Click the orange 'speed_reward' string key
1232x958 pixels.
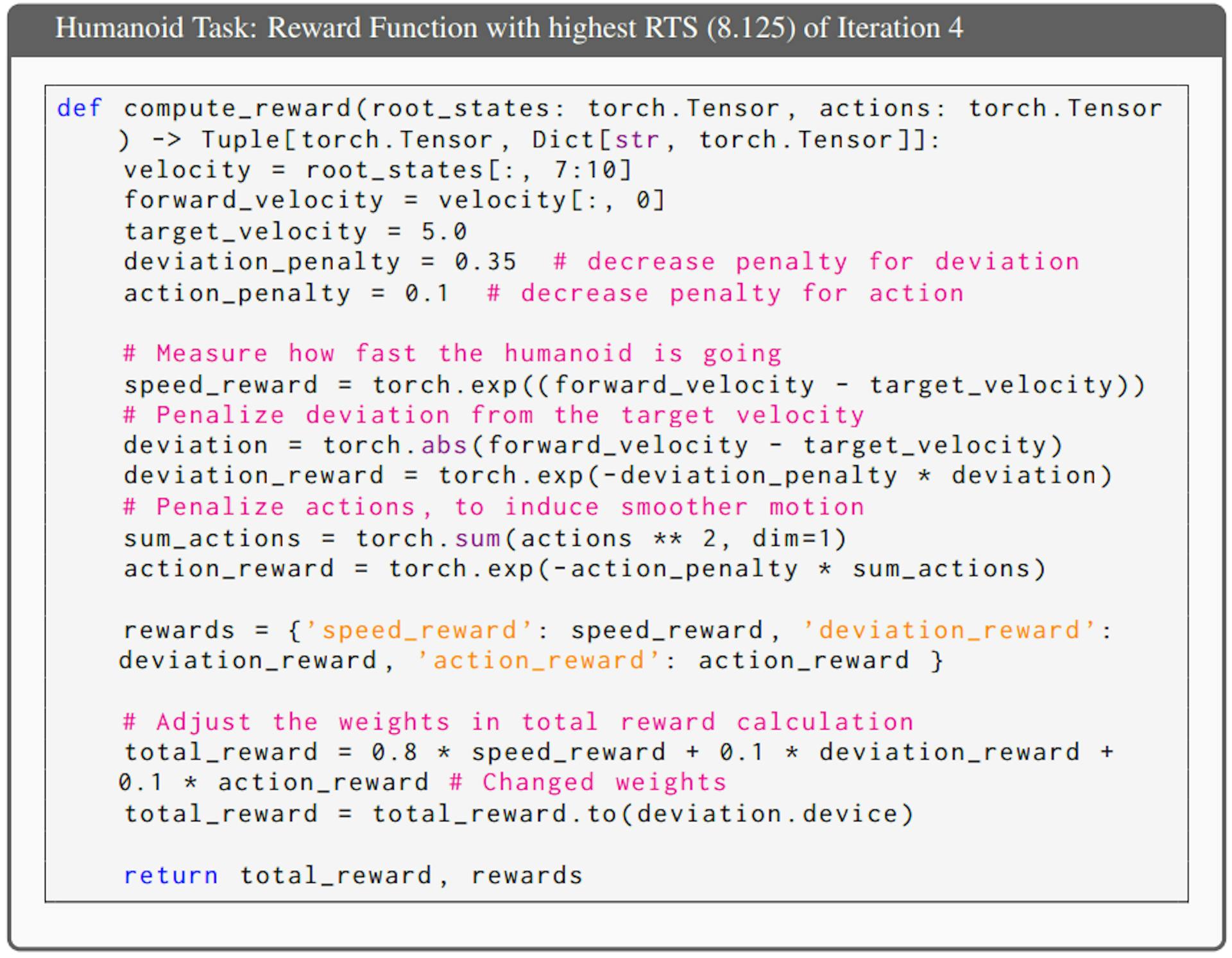[419, 630]
